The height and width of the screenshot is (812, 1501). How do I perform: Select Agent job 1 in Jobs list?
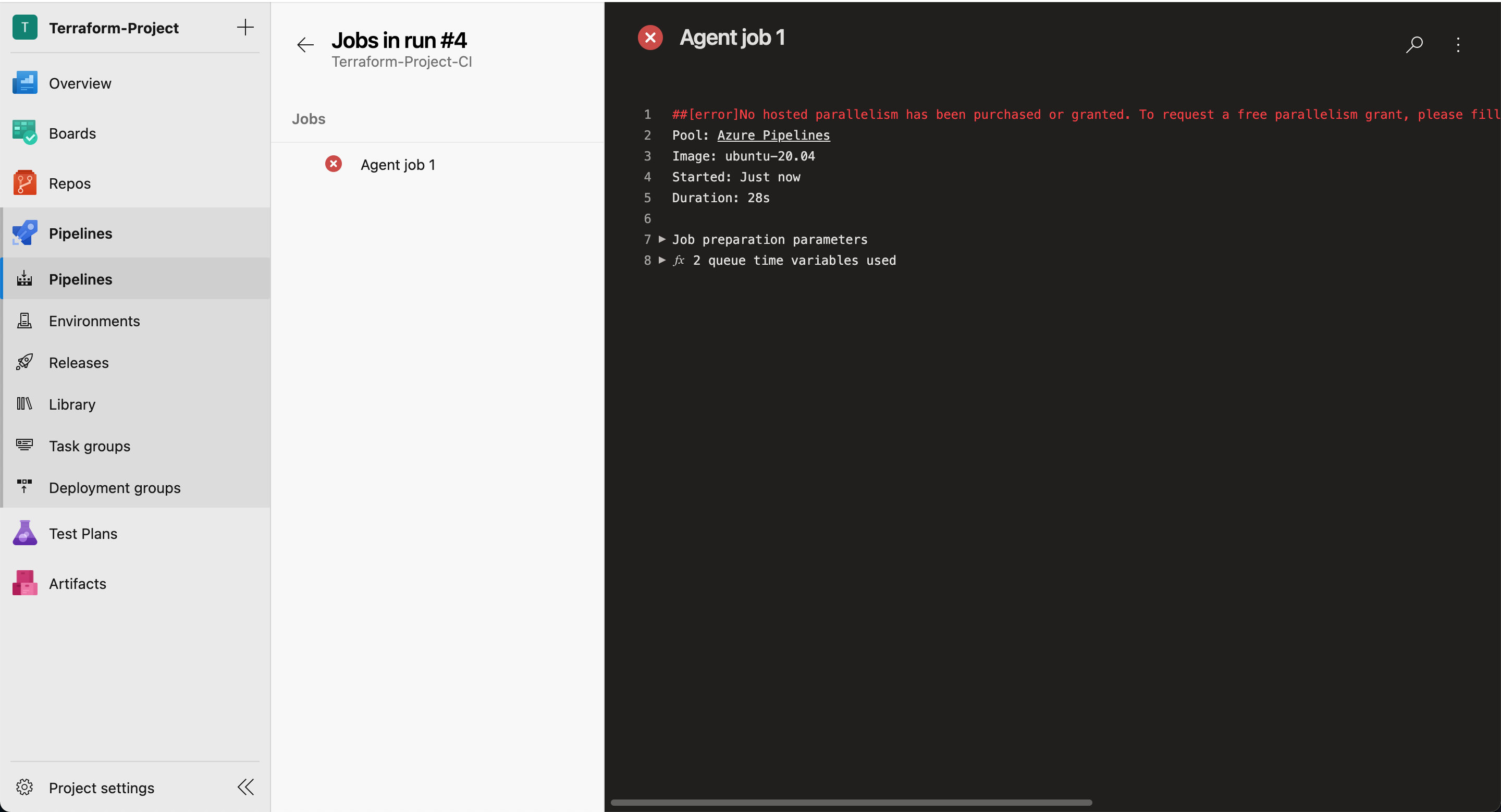point(397,165)
